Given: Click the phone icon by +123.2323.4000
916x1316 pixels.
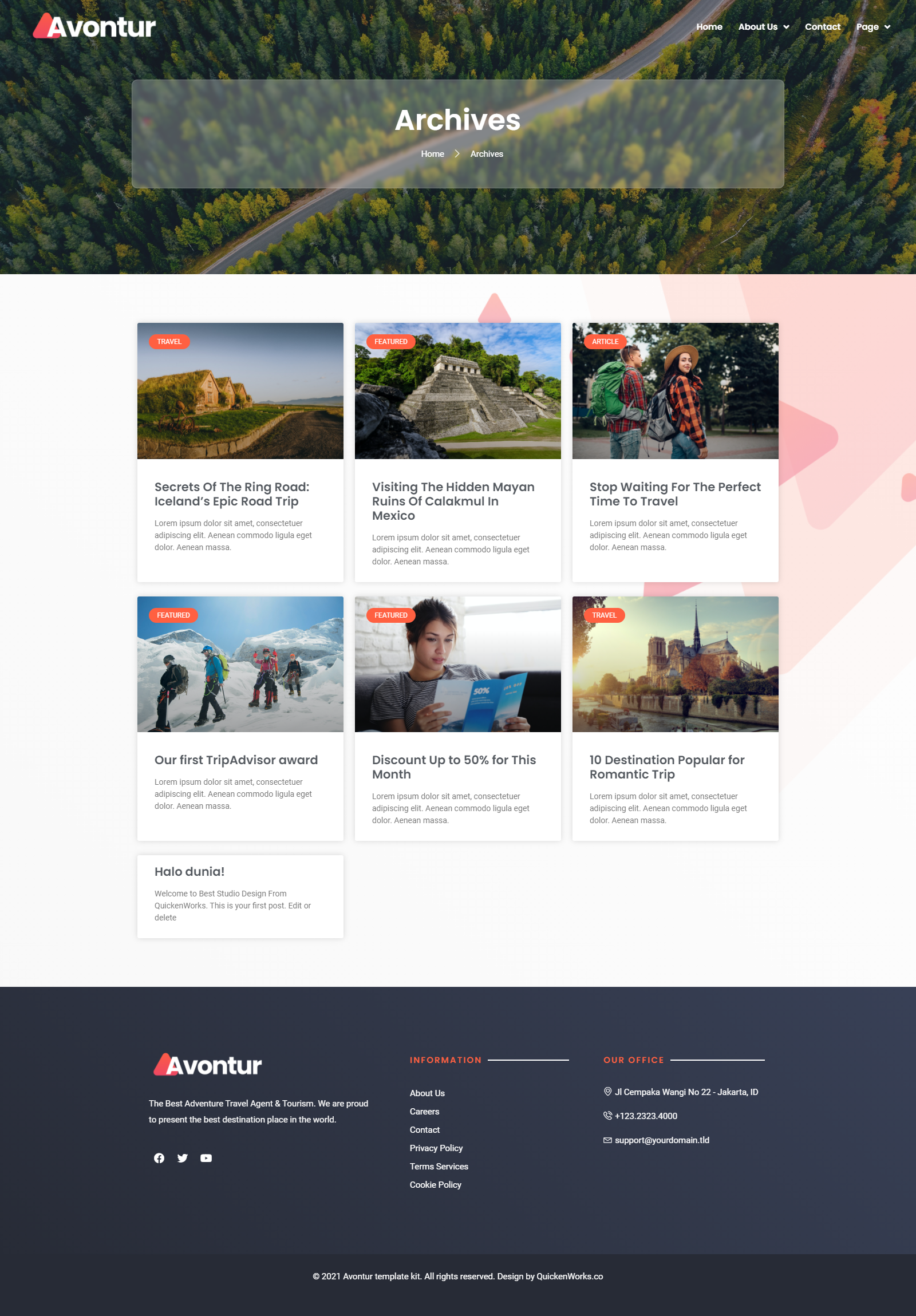Looking at the screenshot, I should (607, 1116).
